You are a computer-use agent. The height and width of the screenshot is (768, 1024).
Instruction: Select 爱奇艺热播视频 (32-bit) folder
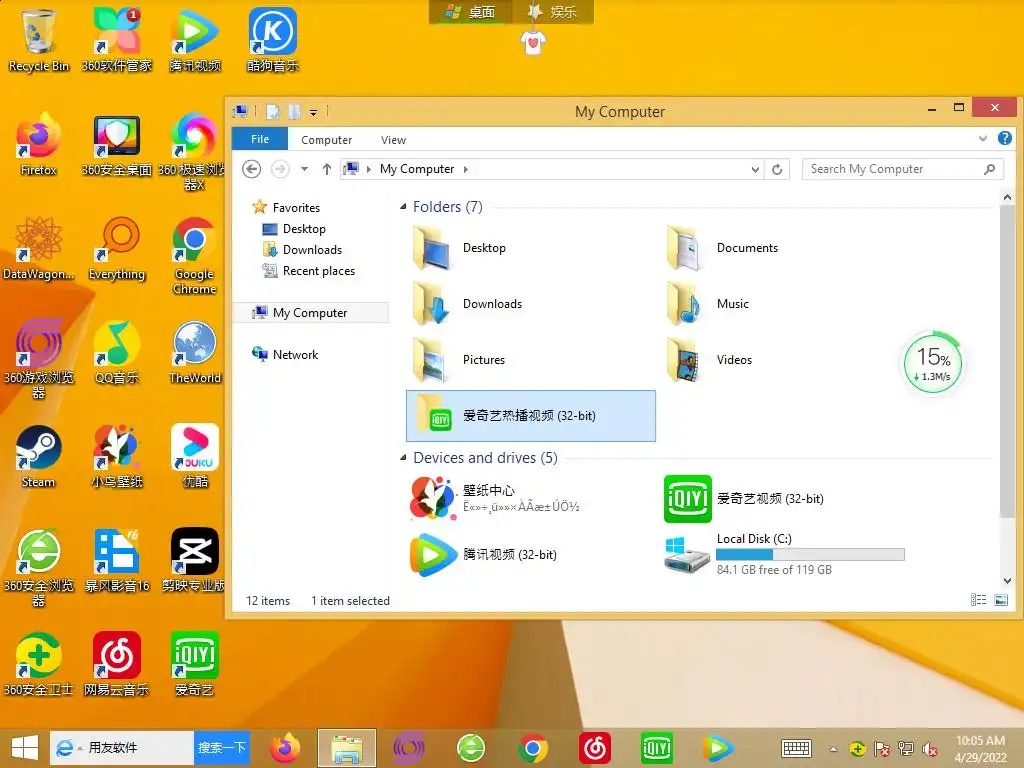(x=530, y=416)
